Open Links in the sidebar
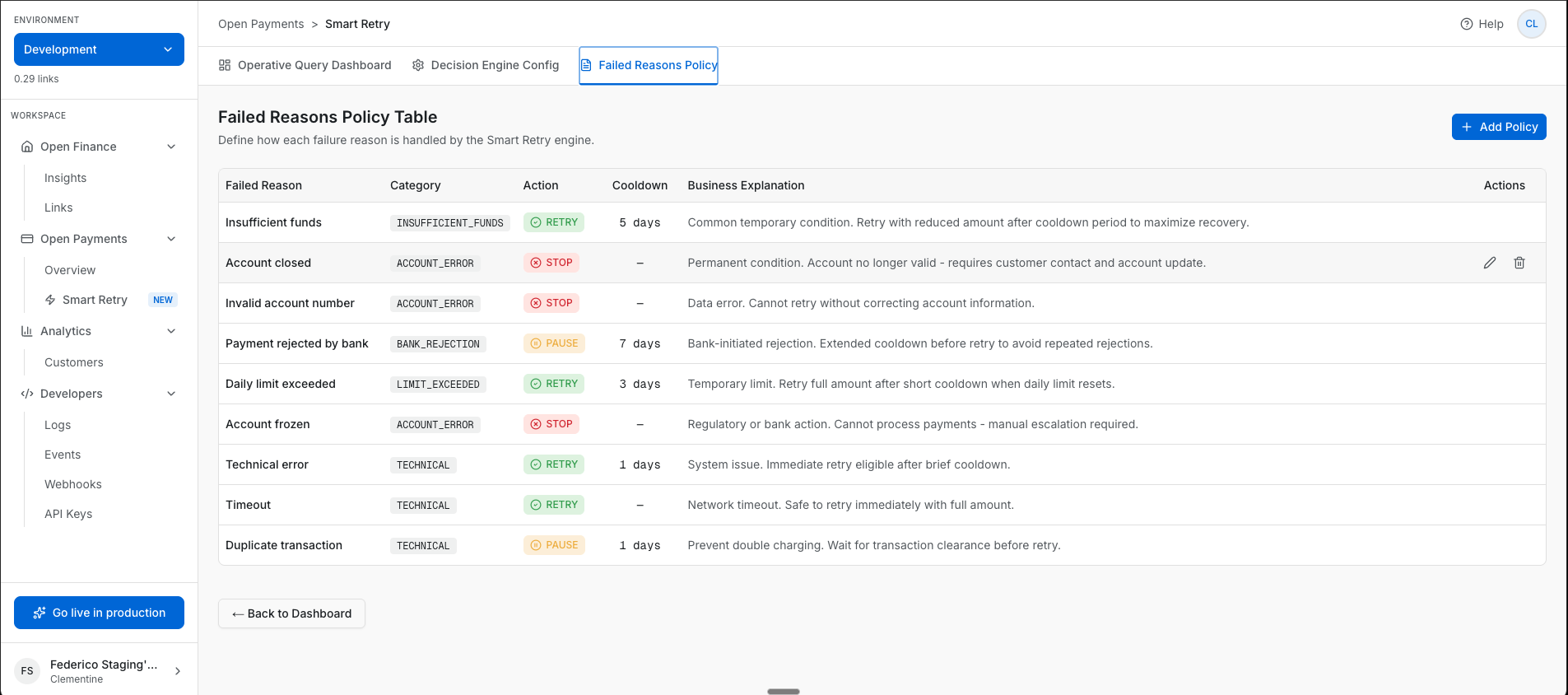The width and height of the screenshot is (1568, 695). pyautogui.click(x=58, y=208)
